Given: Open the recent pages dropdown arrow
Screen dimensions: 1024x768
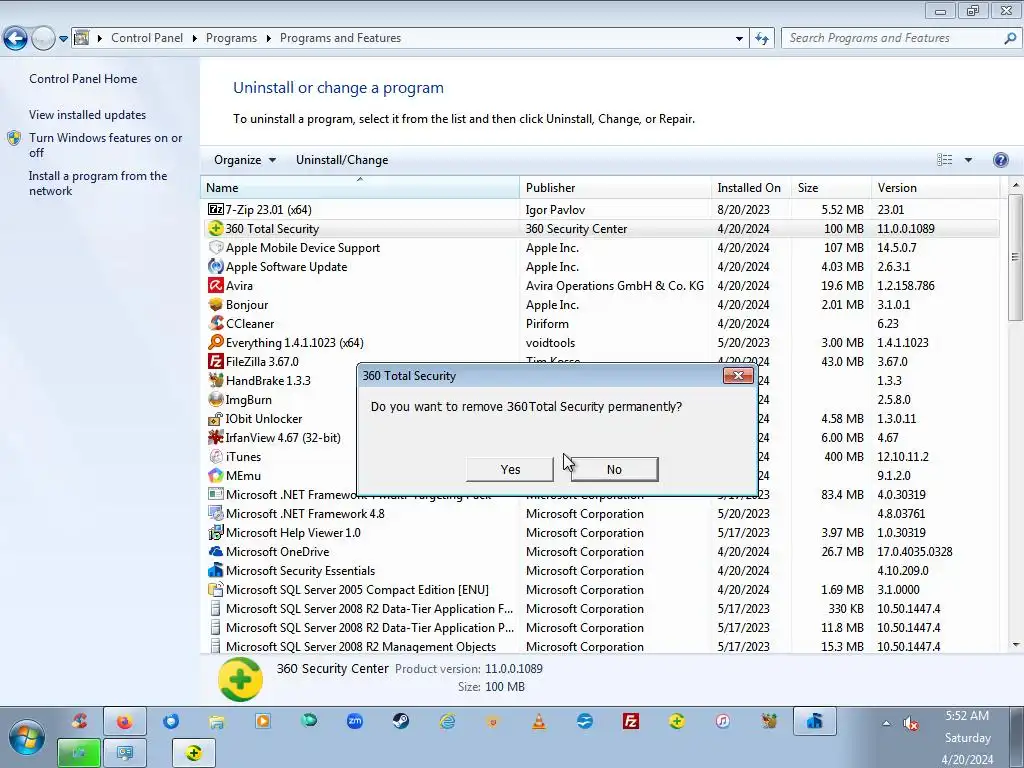Looking at the screenshot, I should pos(63,39).
